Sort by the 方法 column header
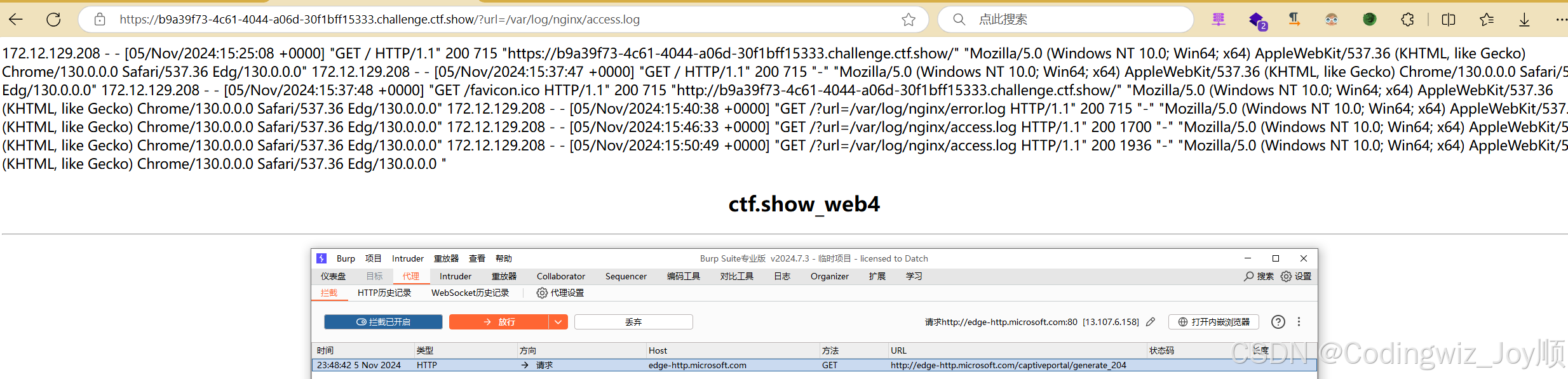The height and width of the screenshot is (379, 1568). [853, 350]
